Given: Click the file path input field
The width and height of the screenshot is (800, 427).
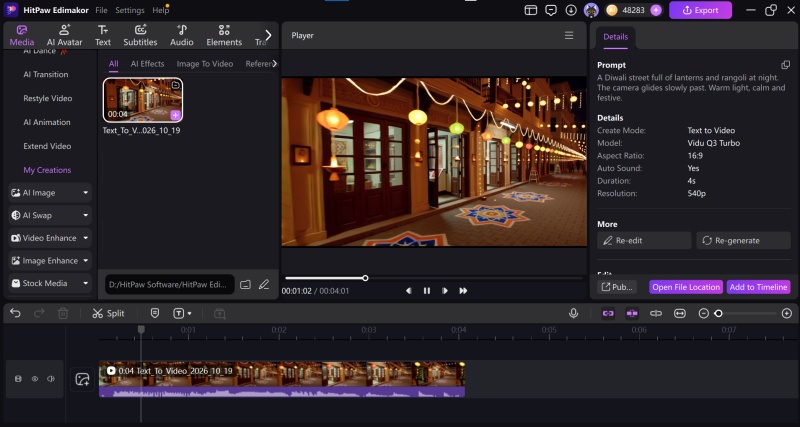Looking at the screenshot, I should point(169,285).
